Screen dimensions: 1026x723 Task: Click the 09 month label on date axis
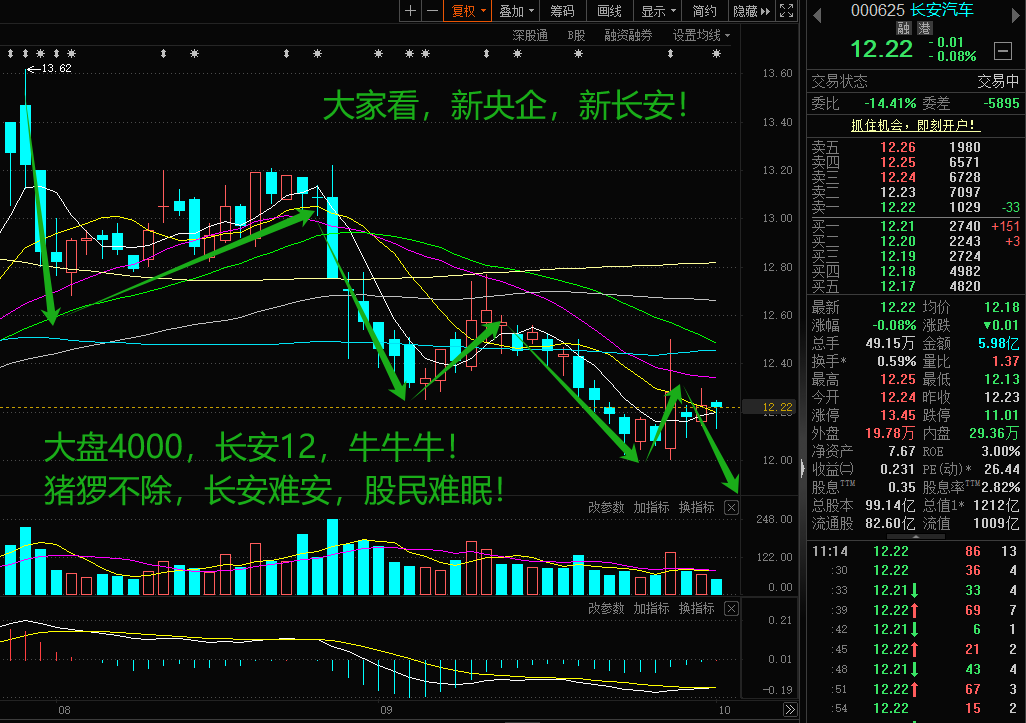pos(386,710)
